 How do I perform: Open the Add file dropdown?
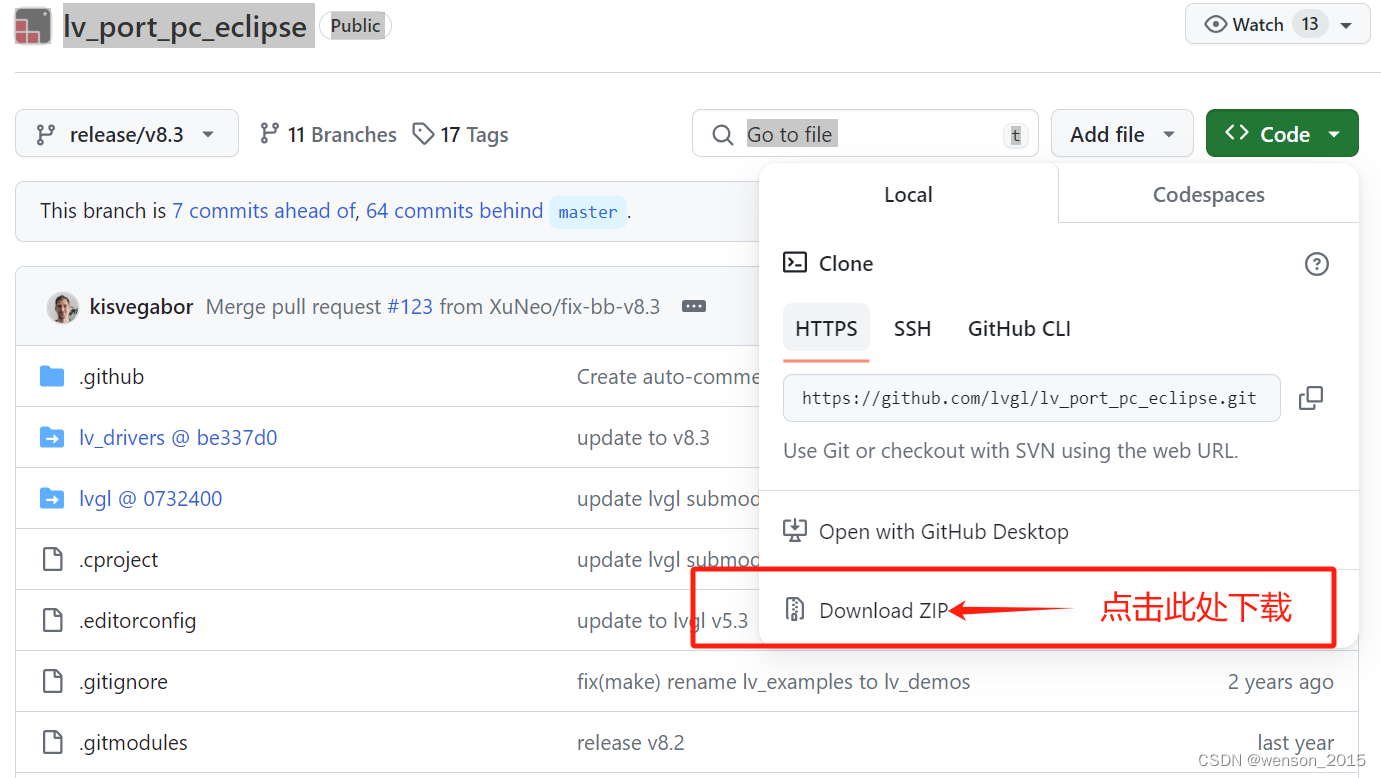point(1122,134)
